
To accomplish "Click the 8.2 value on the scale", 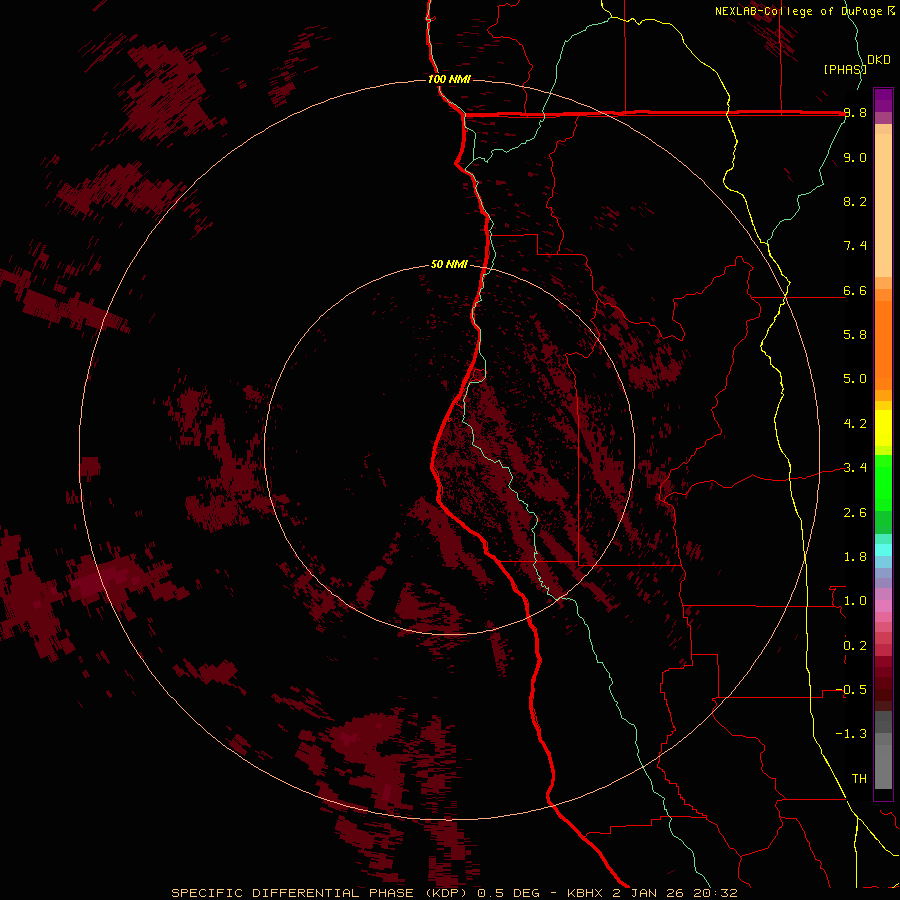I will coord(855,201).
